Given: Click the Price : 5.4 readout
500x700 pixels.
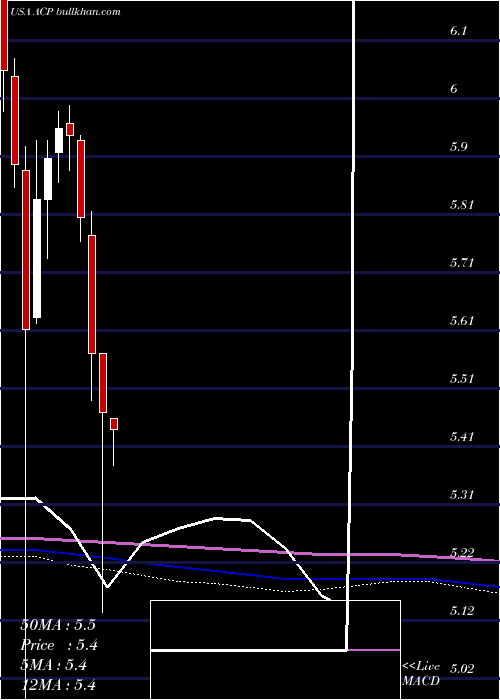Looking at the screenshot, I should [x=59, y=645].
